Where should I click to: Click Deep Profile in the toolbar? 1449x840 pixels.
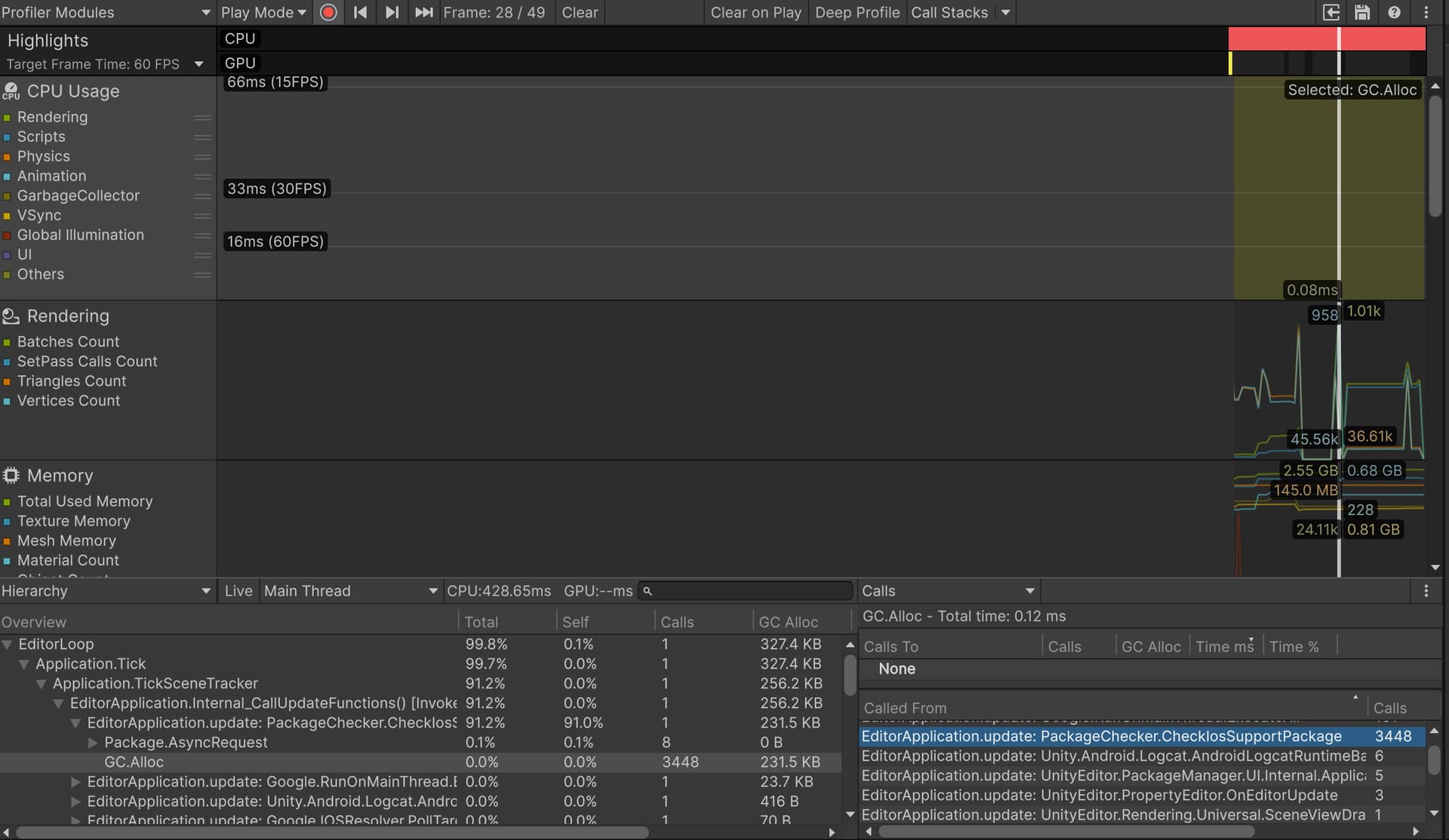pos(857,12)
